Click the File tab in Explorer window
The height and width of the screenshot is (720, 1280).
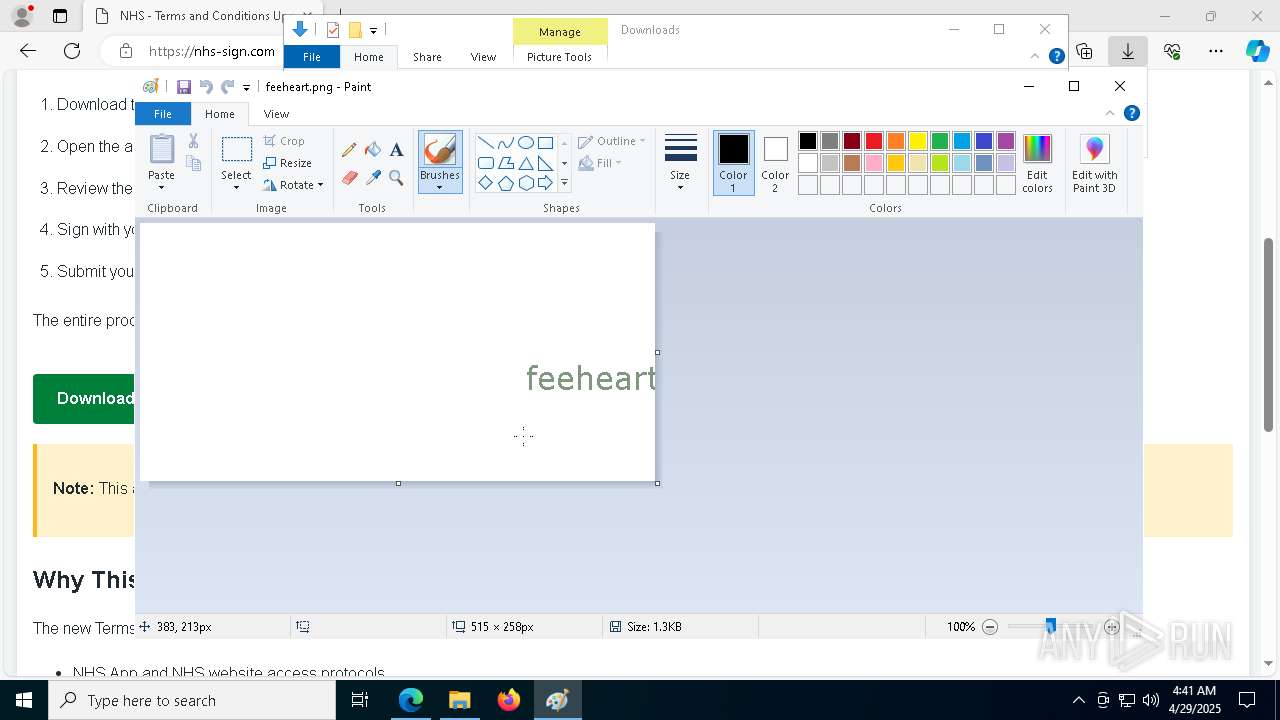click(312, 57)
